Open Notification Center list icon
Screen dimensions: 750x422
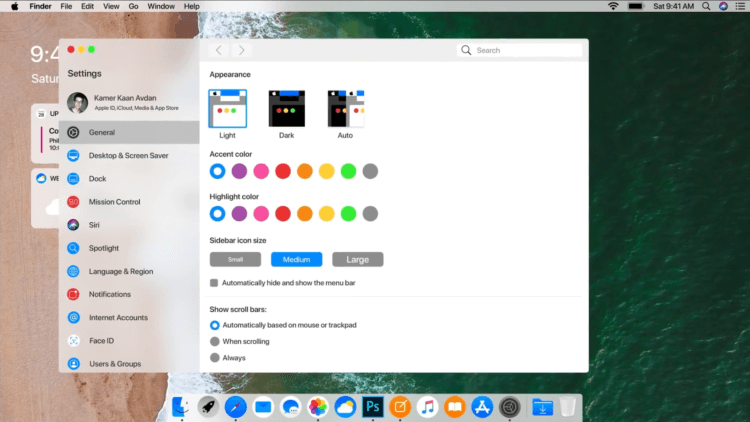(x=740, y=6)
